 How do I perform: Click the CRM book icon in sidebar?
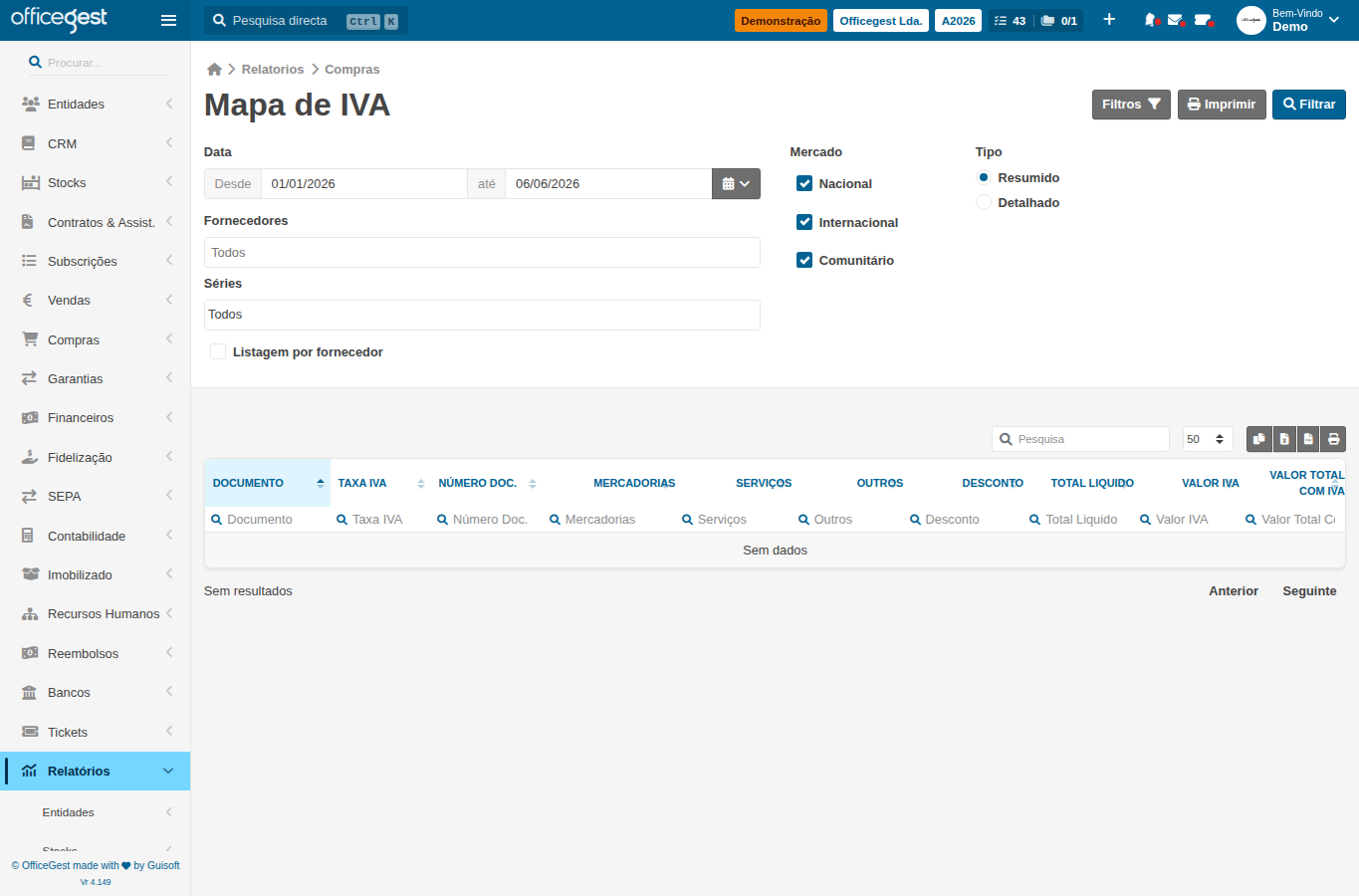coord(29,143)
